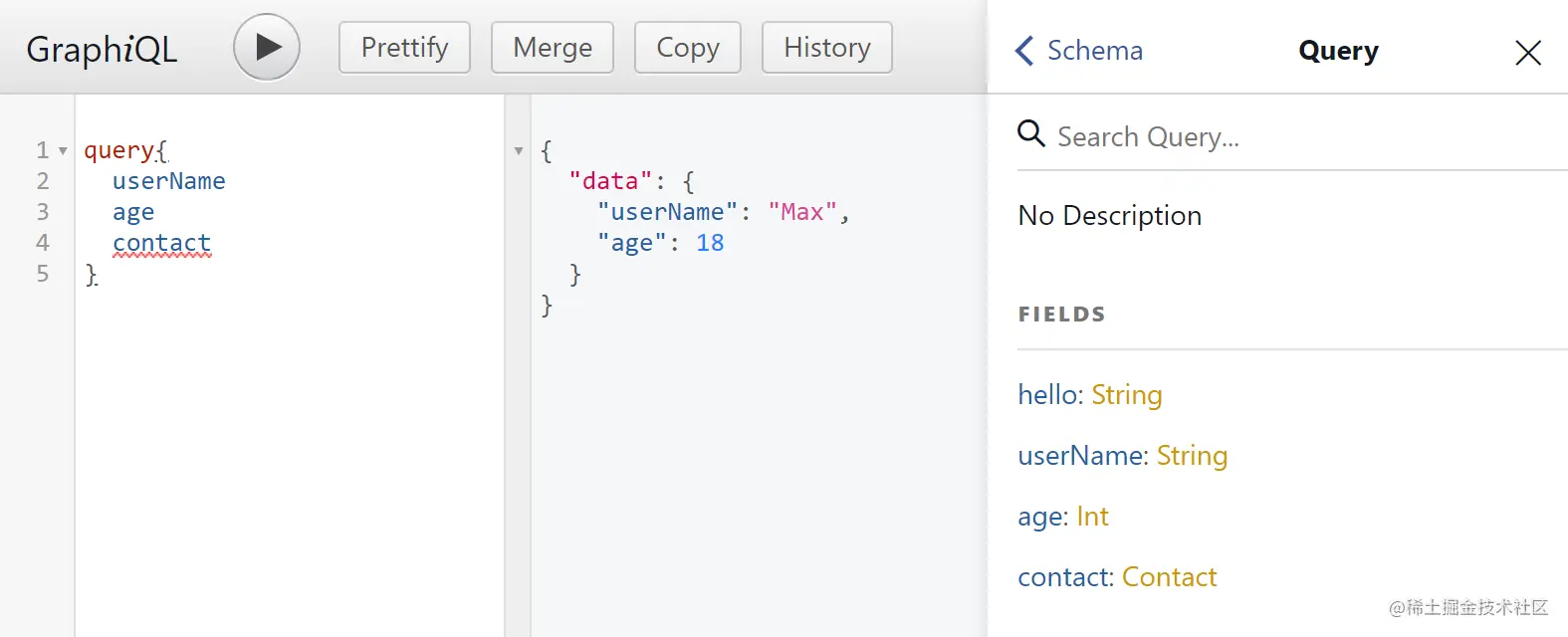Click the Query heading in docs panel
Viewport: 1568px width, 637px height.
[1338, 50]
